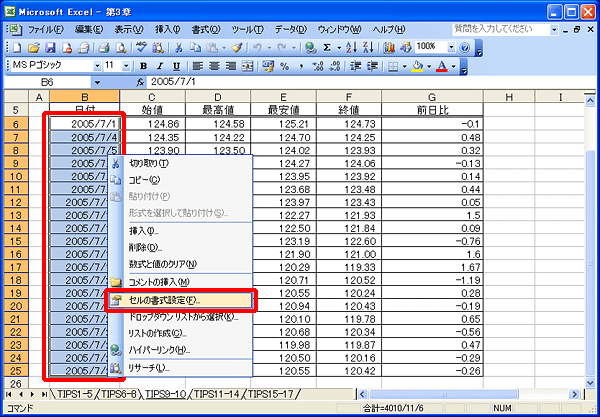Open the Fill Color dropdown arrow

pos(429,67)
